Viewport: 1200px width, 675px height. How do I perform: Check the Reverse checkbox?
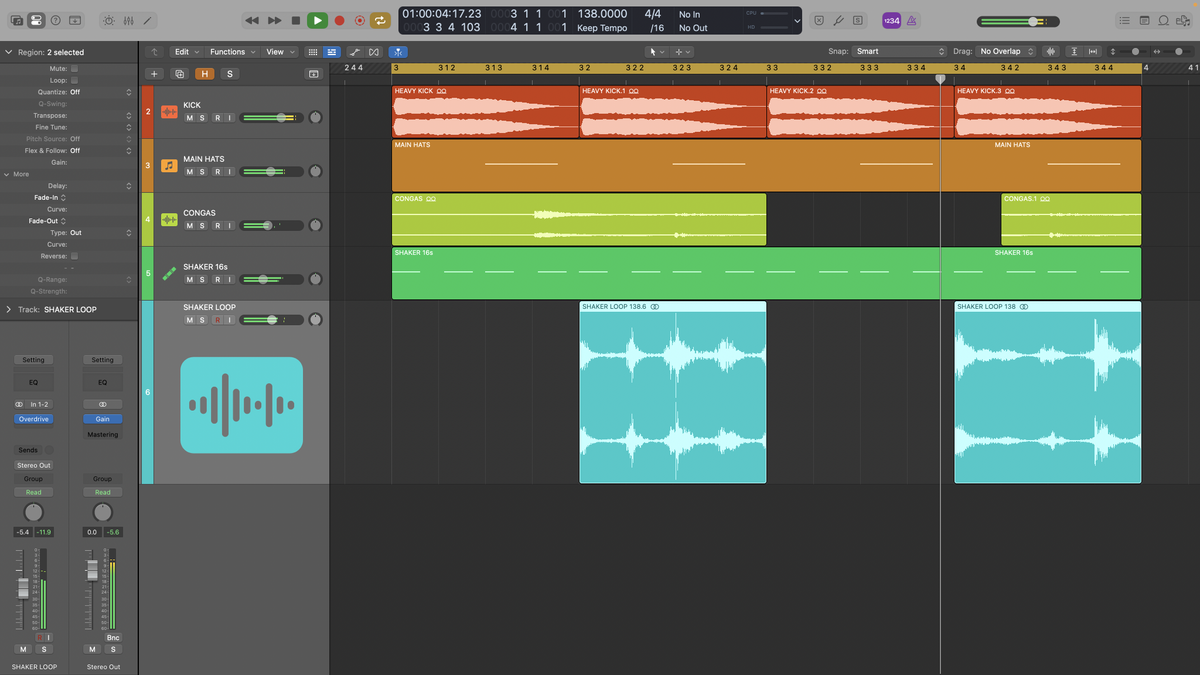(x=75, y=256)
